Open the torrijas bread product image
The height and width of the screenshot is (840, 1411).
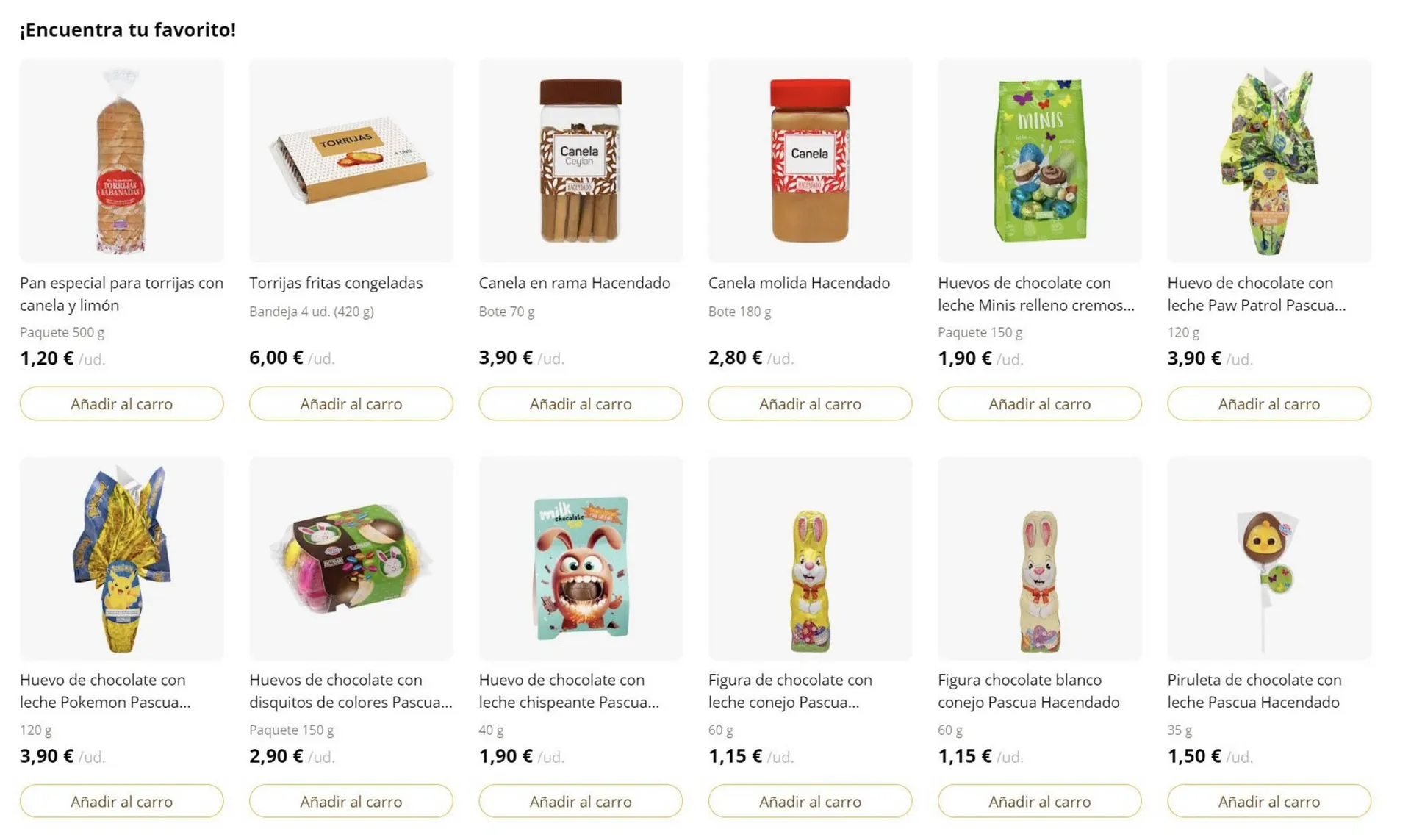tap(121, 161)
